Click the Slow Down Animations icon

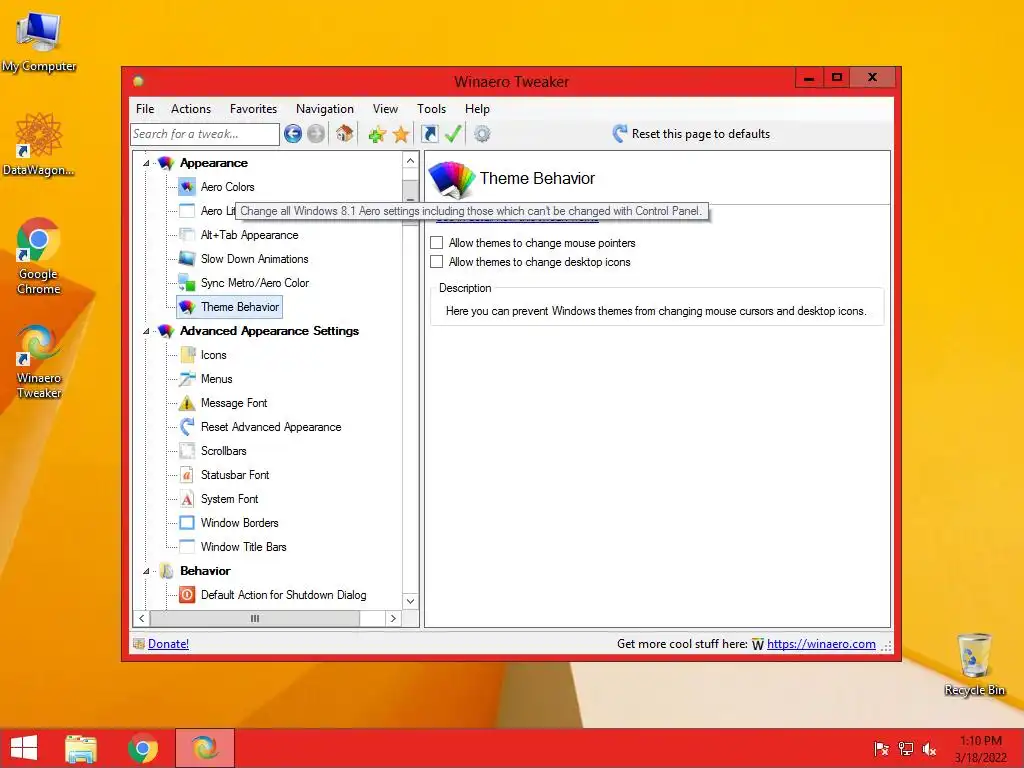pos(187,259)
